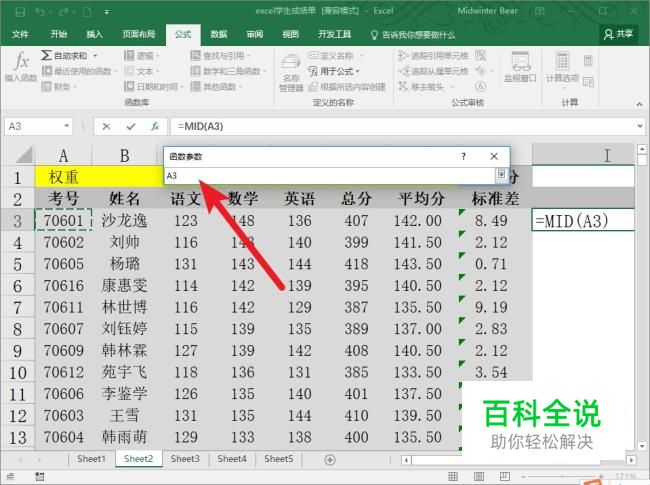This screenshot has height=485, width=650.
Task: Click Remove Arrows
Action: pos(421,87)
